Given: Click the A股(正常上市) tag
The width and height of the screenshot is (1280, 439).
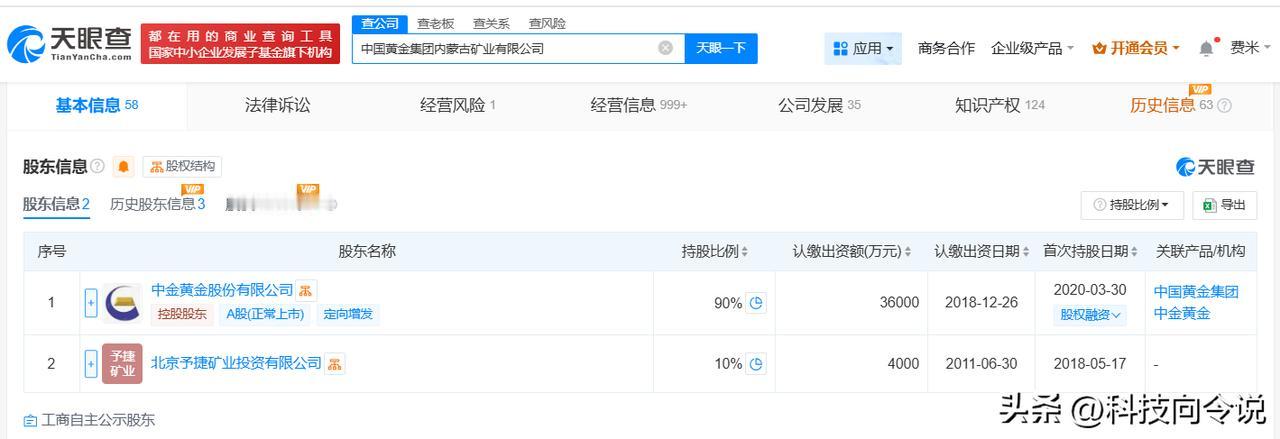Looking at the screenshot, I should tap(264, 314).
